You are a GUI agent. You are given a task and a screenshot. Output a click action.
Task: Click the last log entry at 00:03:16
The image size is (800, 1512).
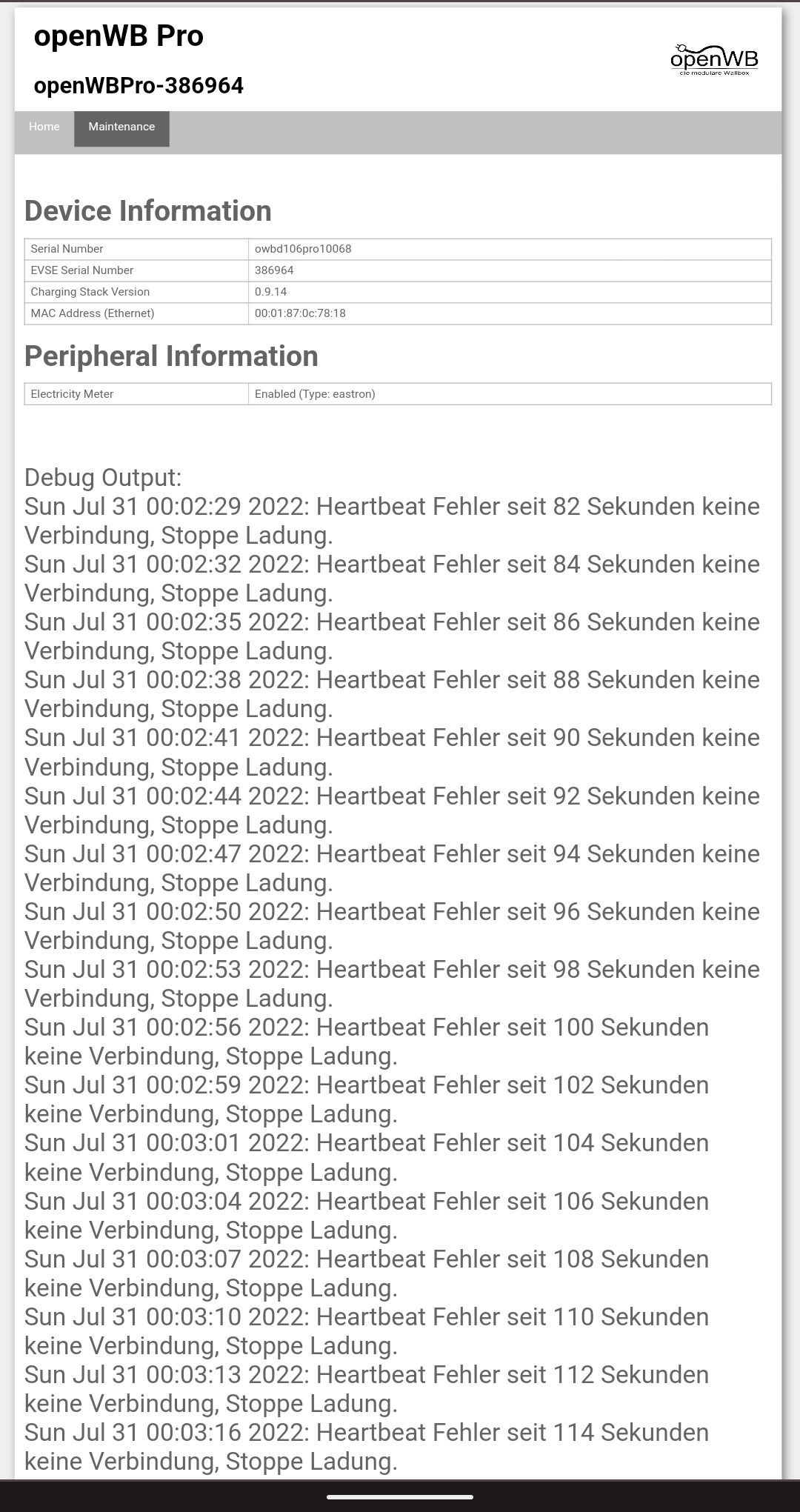[x=367, y=1447]
